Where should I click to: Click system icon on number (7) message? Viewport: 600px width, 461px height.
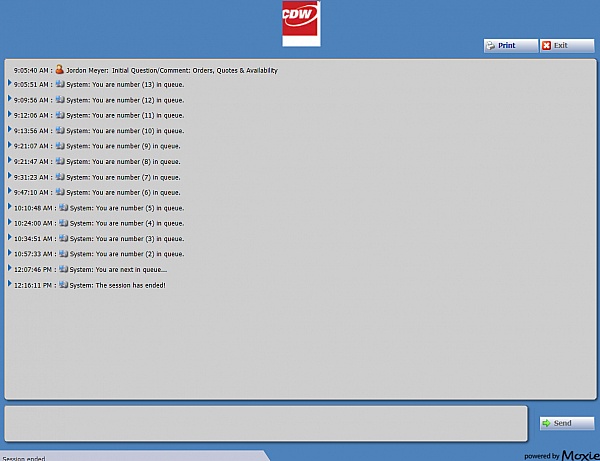pos(60,177)
